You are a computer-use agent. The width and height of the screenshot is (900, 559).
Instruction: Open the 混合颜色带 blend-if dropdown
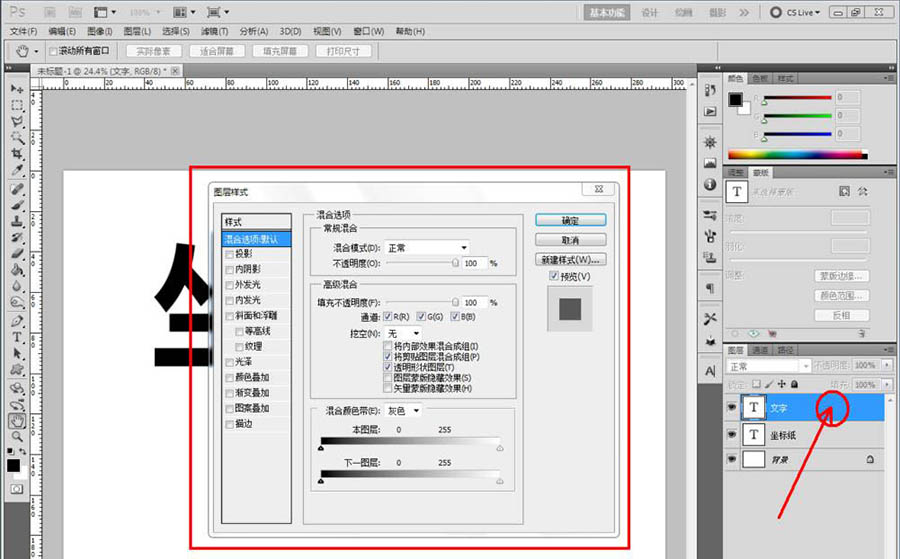coord(403,411)
